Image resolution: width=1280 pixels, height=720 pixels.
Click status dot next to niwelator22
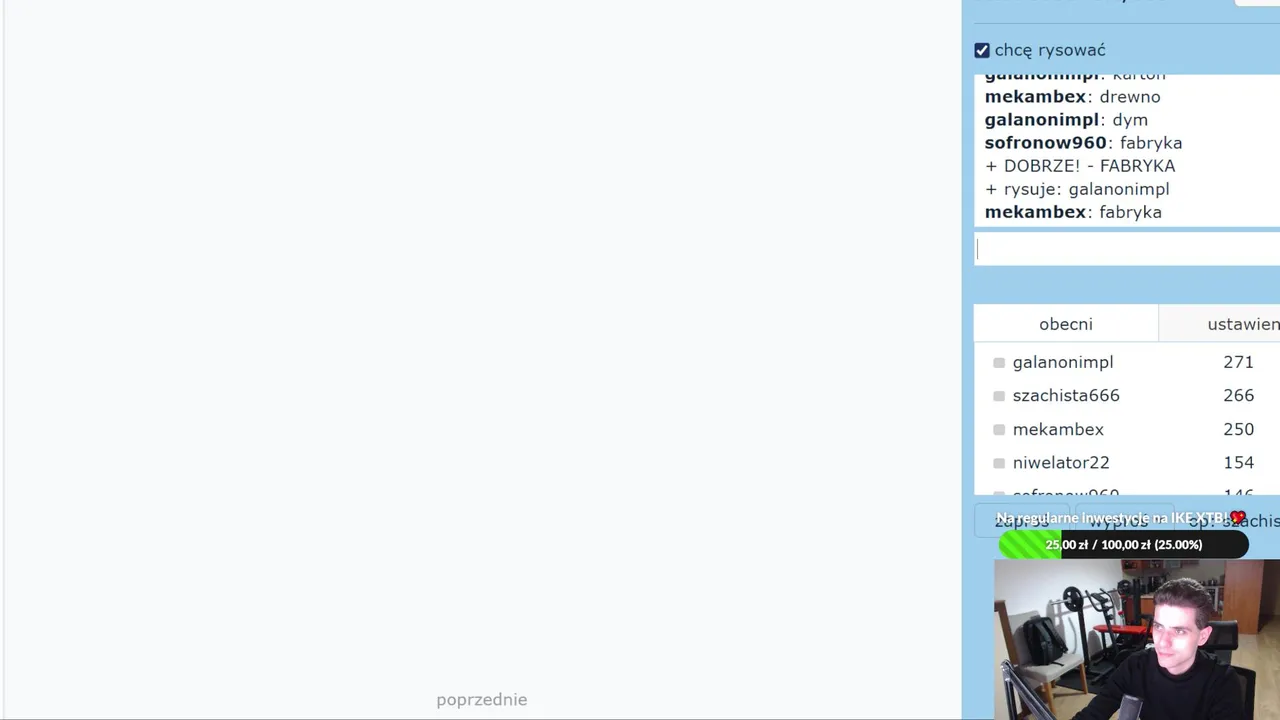(x=999, y=463)
